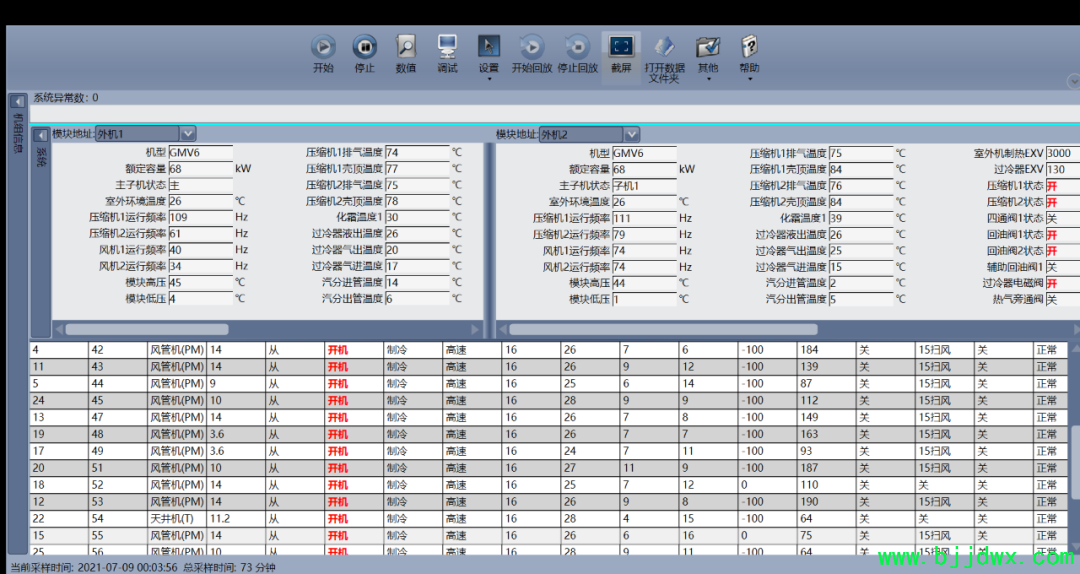Open the 模块地址 外机2 dropdown
Screen dimensions: 1080x574
pos(632,134)
